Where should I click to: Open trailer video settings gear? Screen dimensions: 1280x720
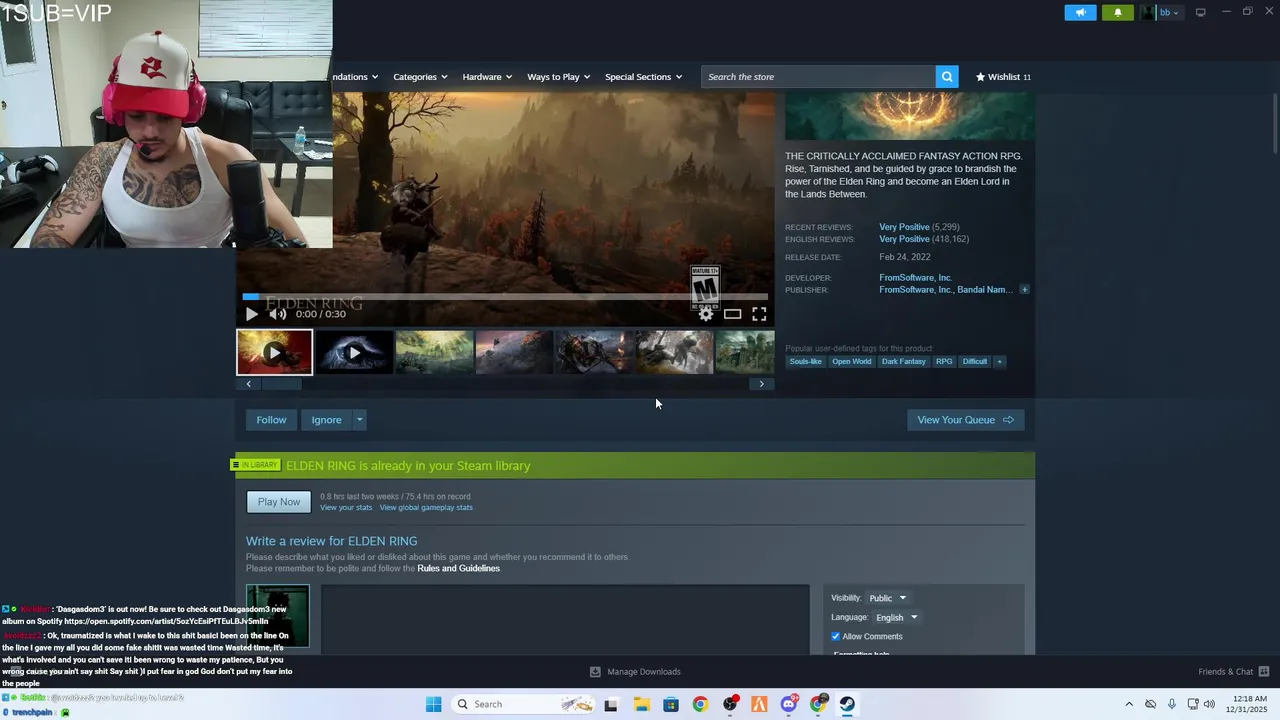tap(706, 314)
